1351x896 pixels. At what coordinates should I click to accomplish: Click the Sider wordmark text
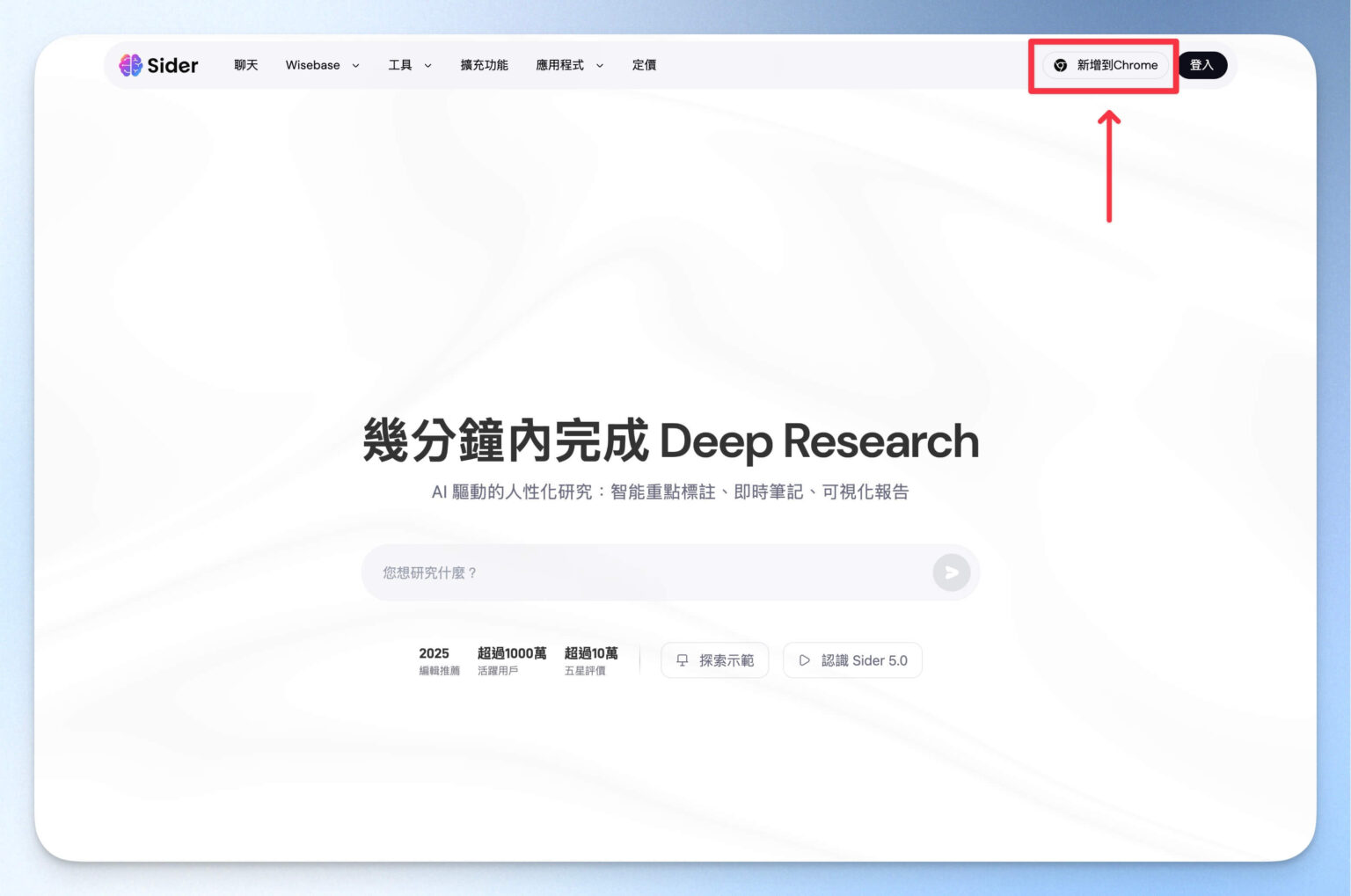pyautogui.click(x=172, y=64)
